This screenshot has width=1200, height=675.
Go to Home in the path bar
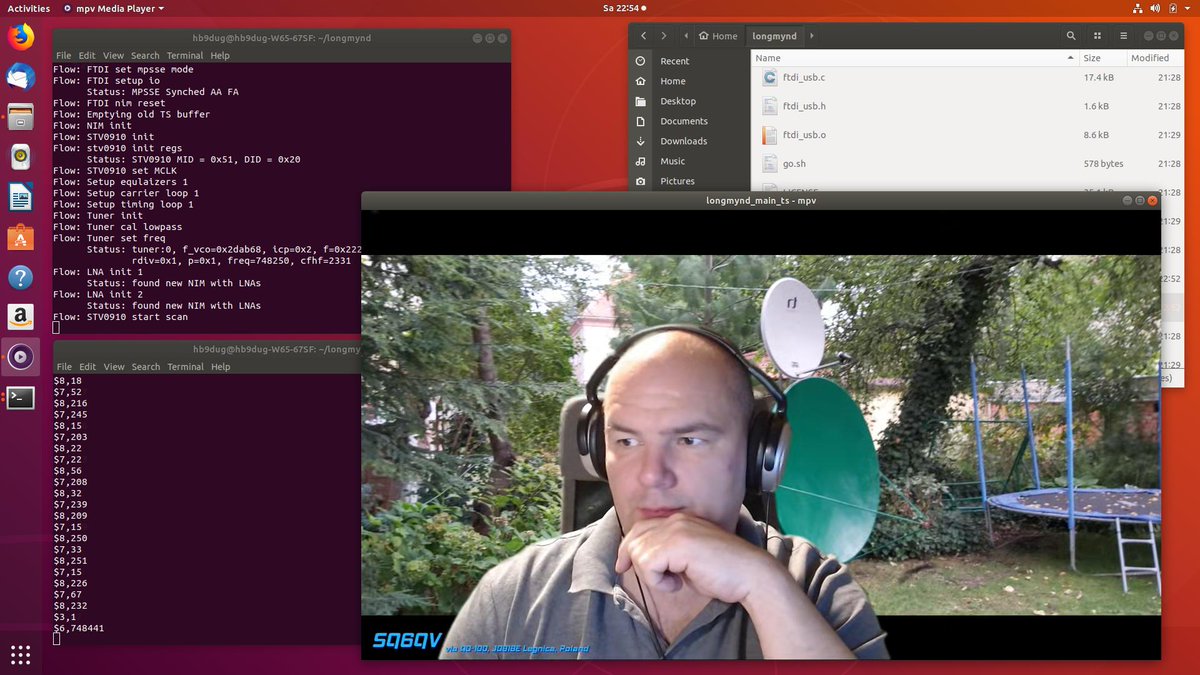(x=718, y=36)
